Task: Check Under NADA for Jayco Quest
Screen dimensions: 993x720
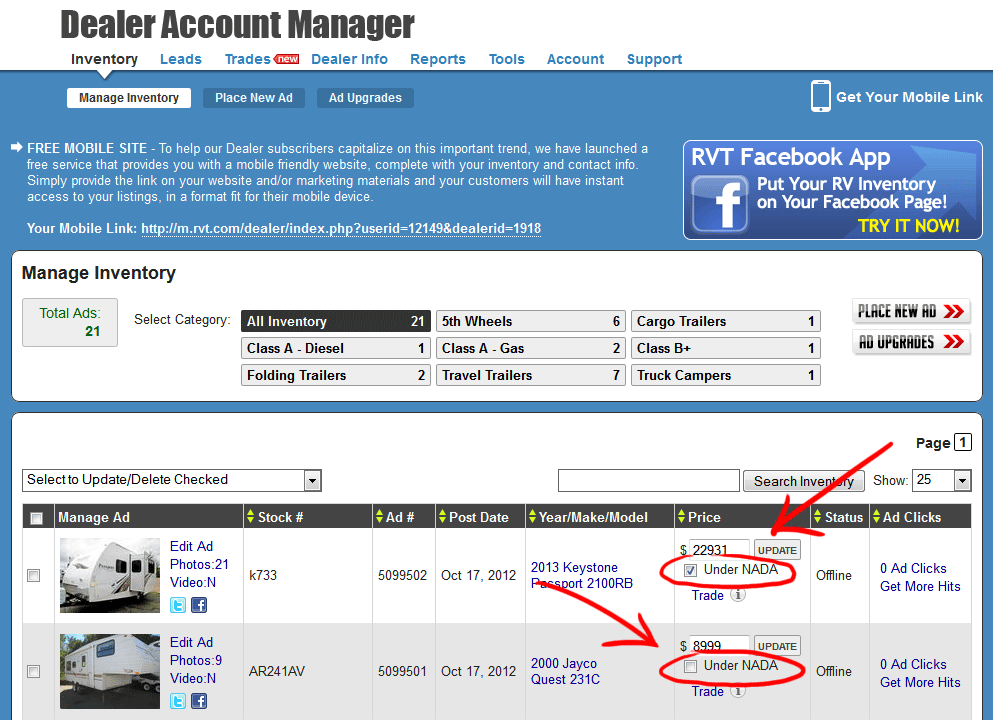Action: [690, 666]
